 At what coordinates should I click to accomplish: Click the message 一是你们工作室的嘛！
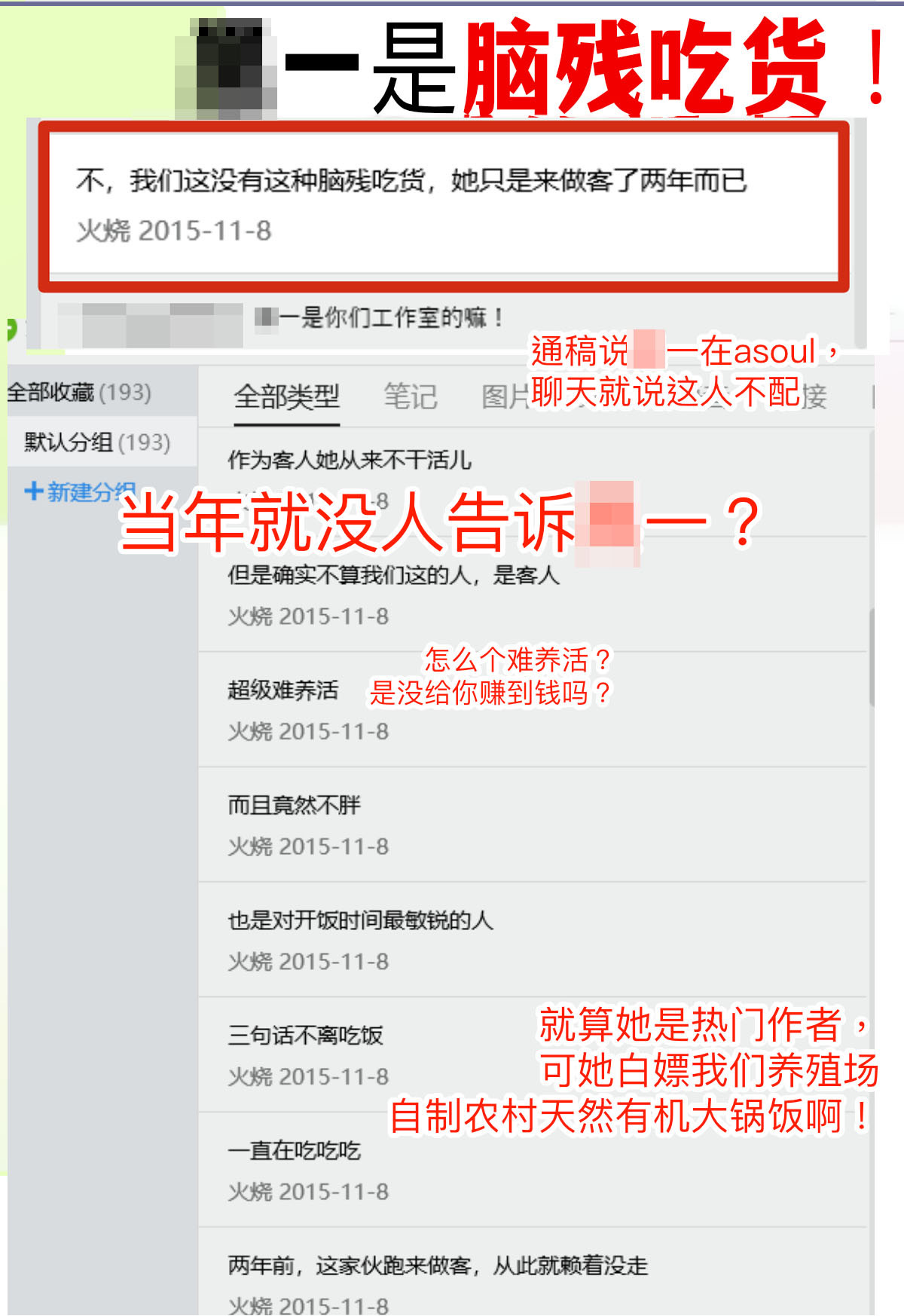[380, 317]
